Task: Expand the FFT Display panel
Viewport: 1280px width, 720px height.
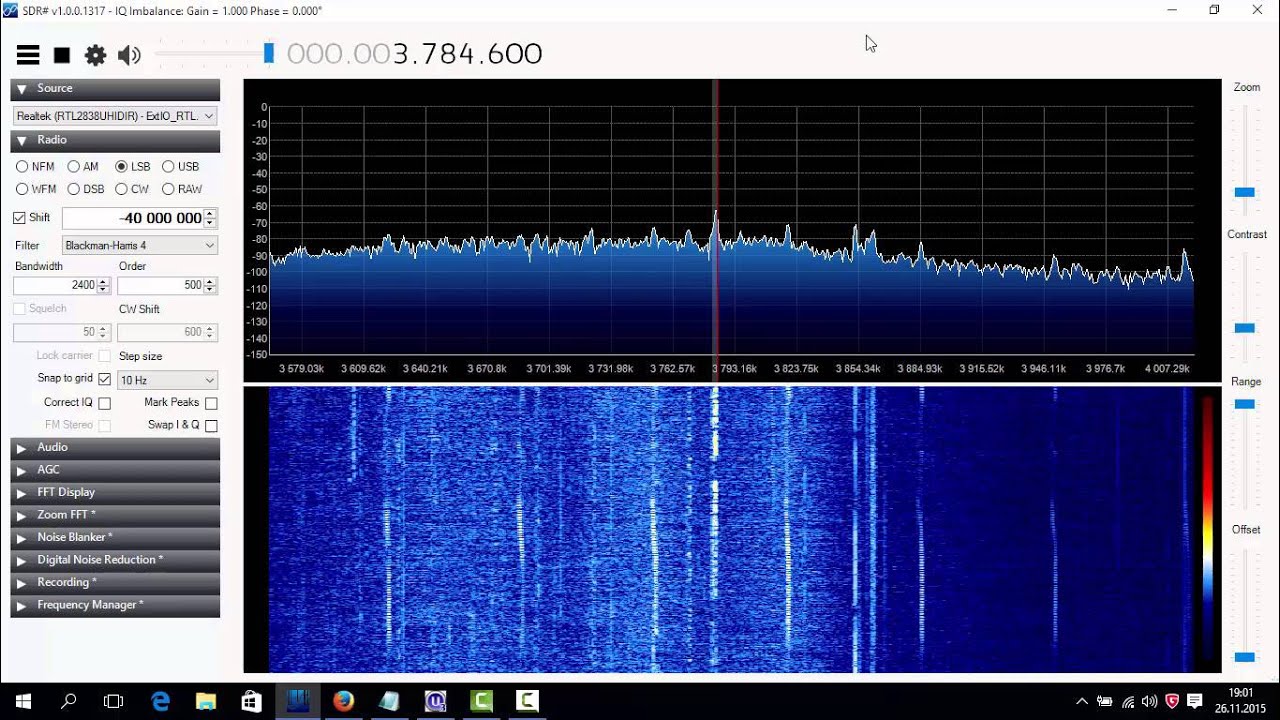Action: click(115, 493)
